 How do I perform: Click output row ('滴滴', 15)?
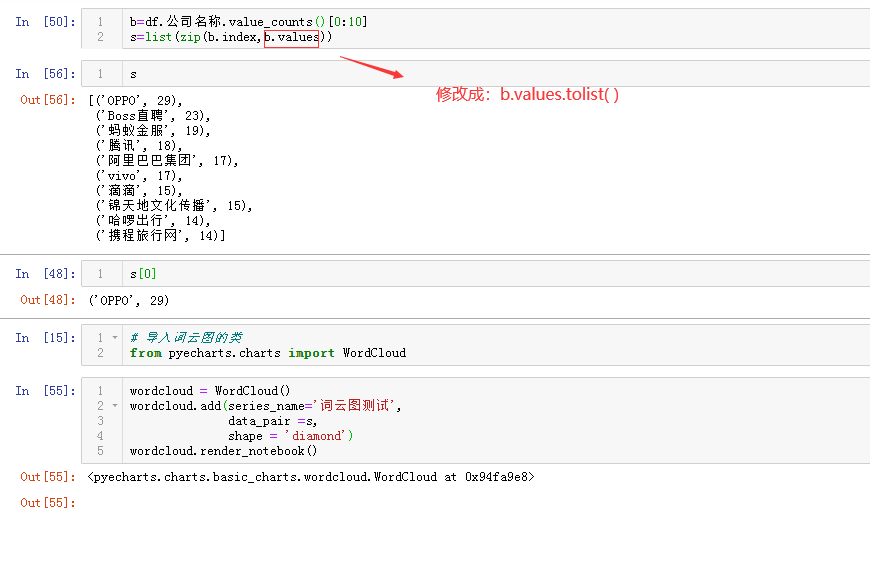click(139, 190)
